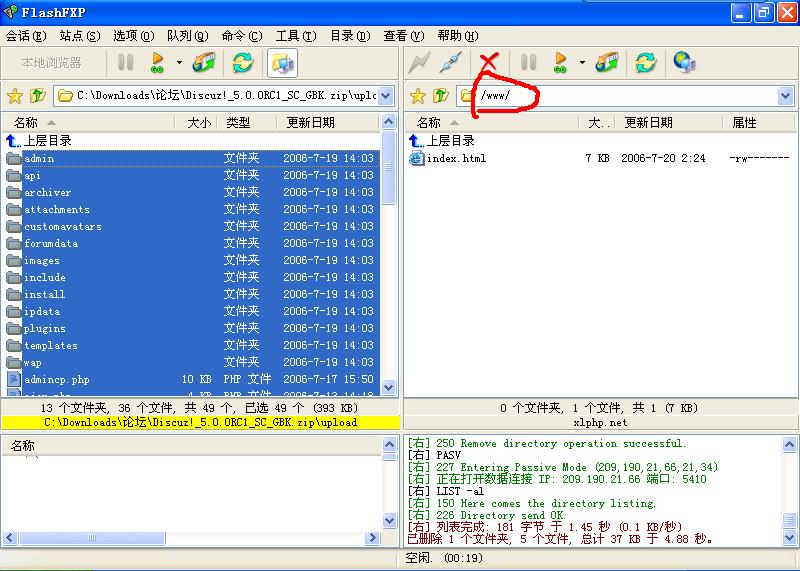Screen dimensions: 800x571
Task: Click log pane scroll down arrow
Action: coord(789,537)
